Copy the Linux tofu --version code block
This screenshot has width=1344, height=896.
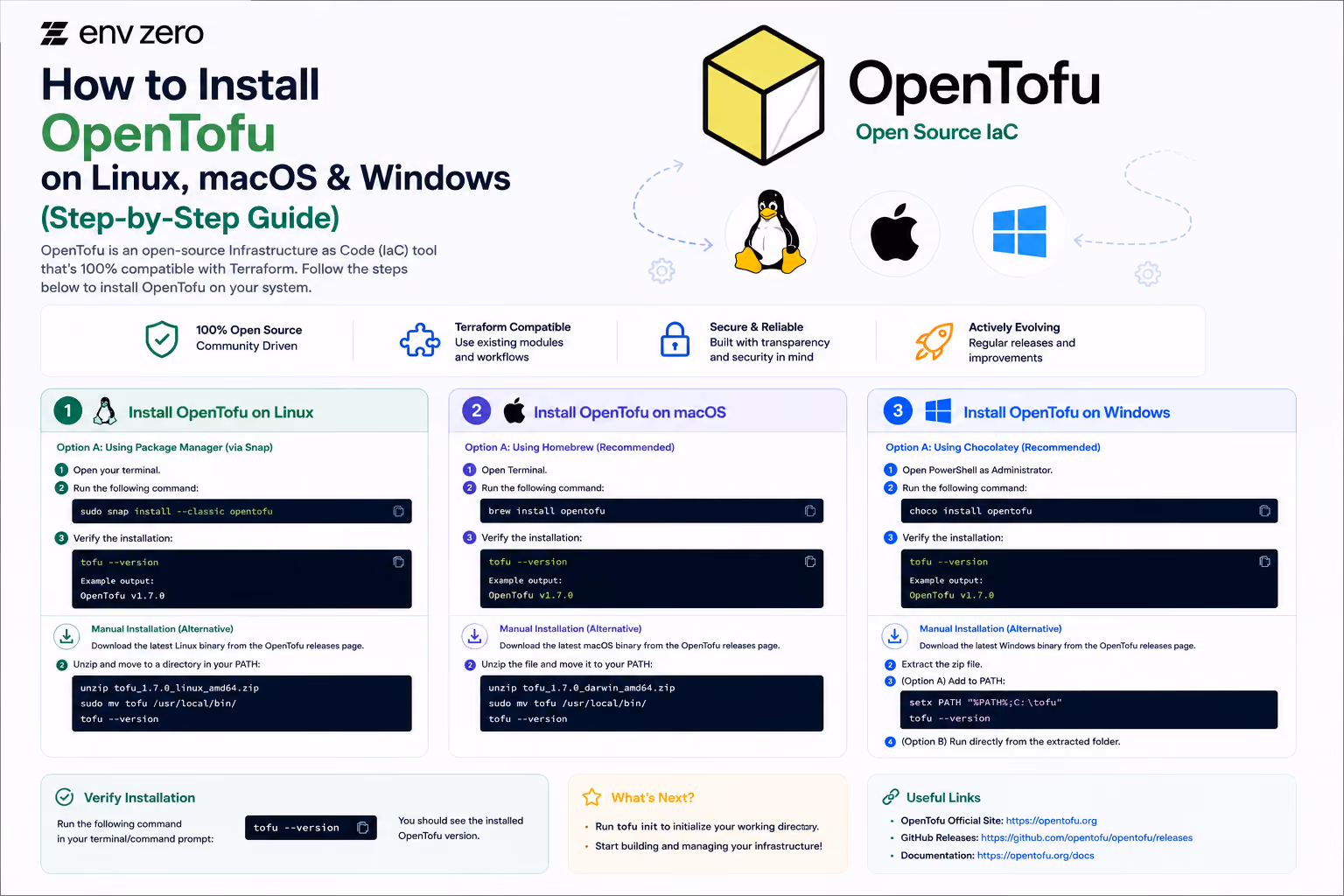[x=398, y=562]
